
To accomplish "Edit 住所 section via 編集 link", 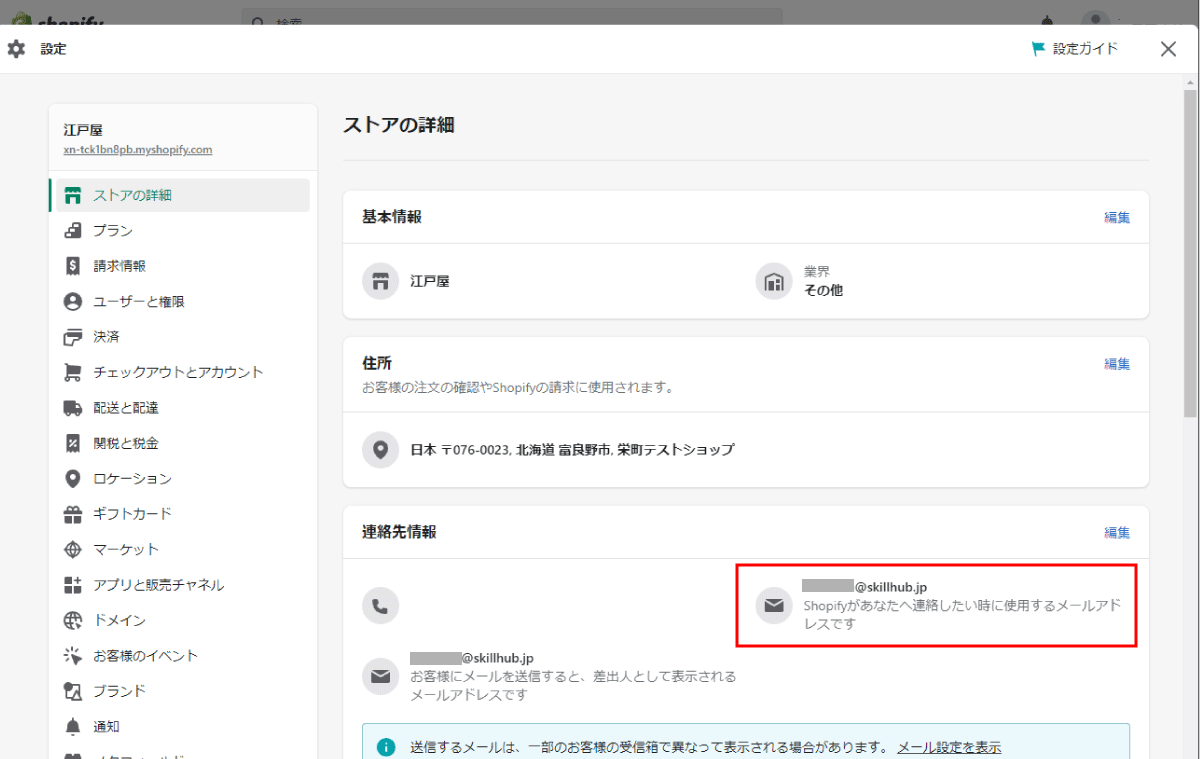I will 1117,364.
